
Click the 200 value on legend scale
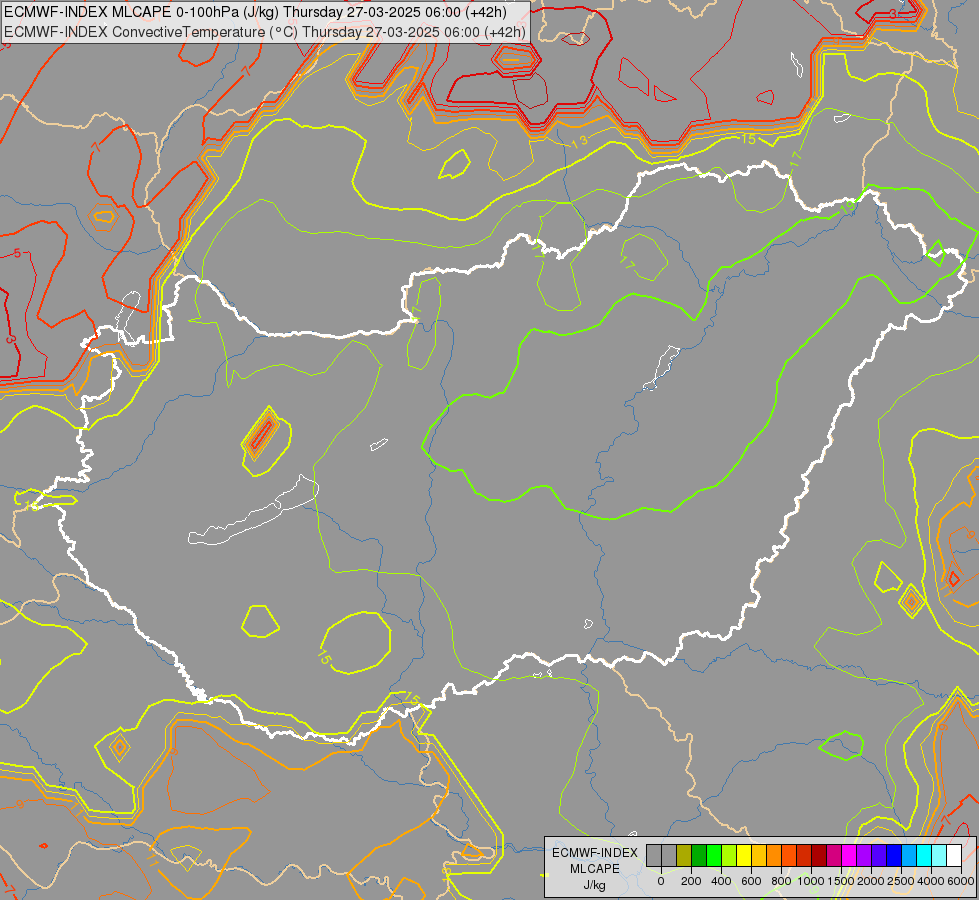click(691, 881)
